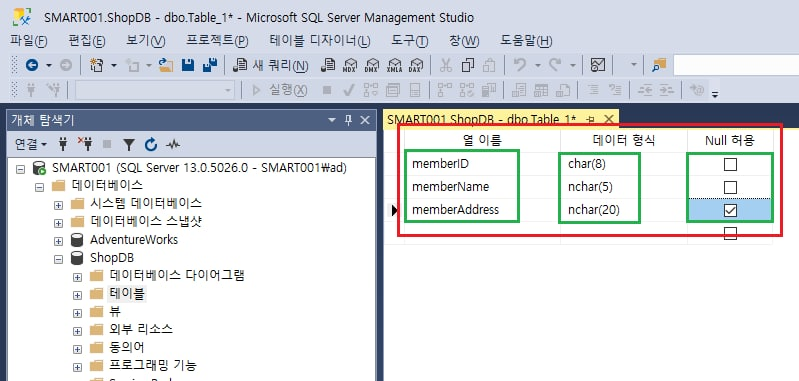This screenshot has width=799, height=381.
Task: Open a new MDX query
Action: tap(350, 65)
